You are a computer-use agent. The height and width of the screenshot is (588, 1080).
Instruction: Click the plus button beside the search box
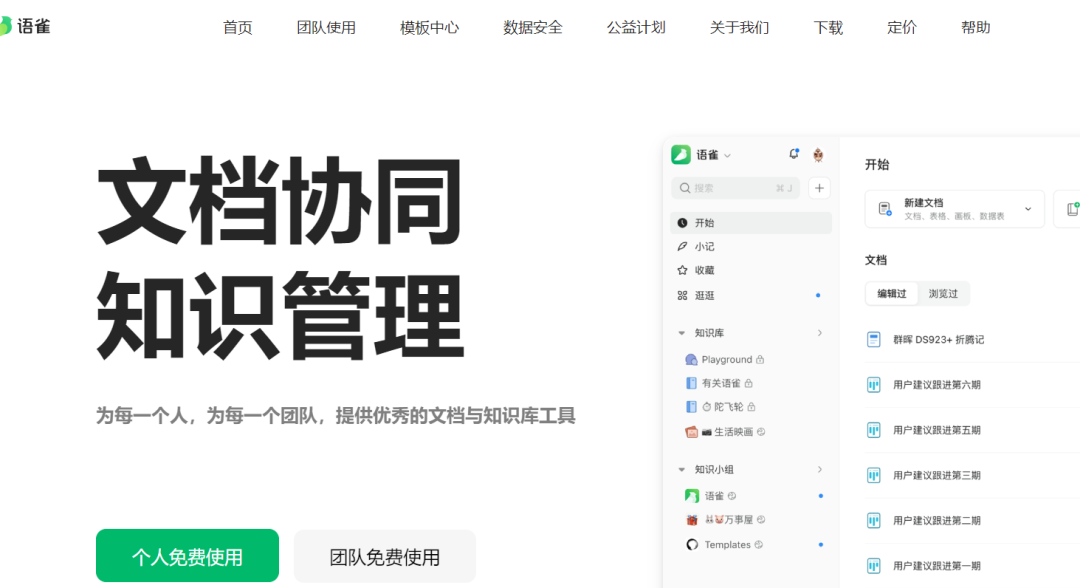[819, 188]
